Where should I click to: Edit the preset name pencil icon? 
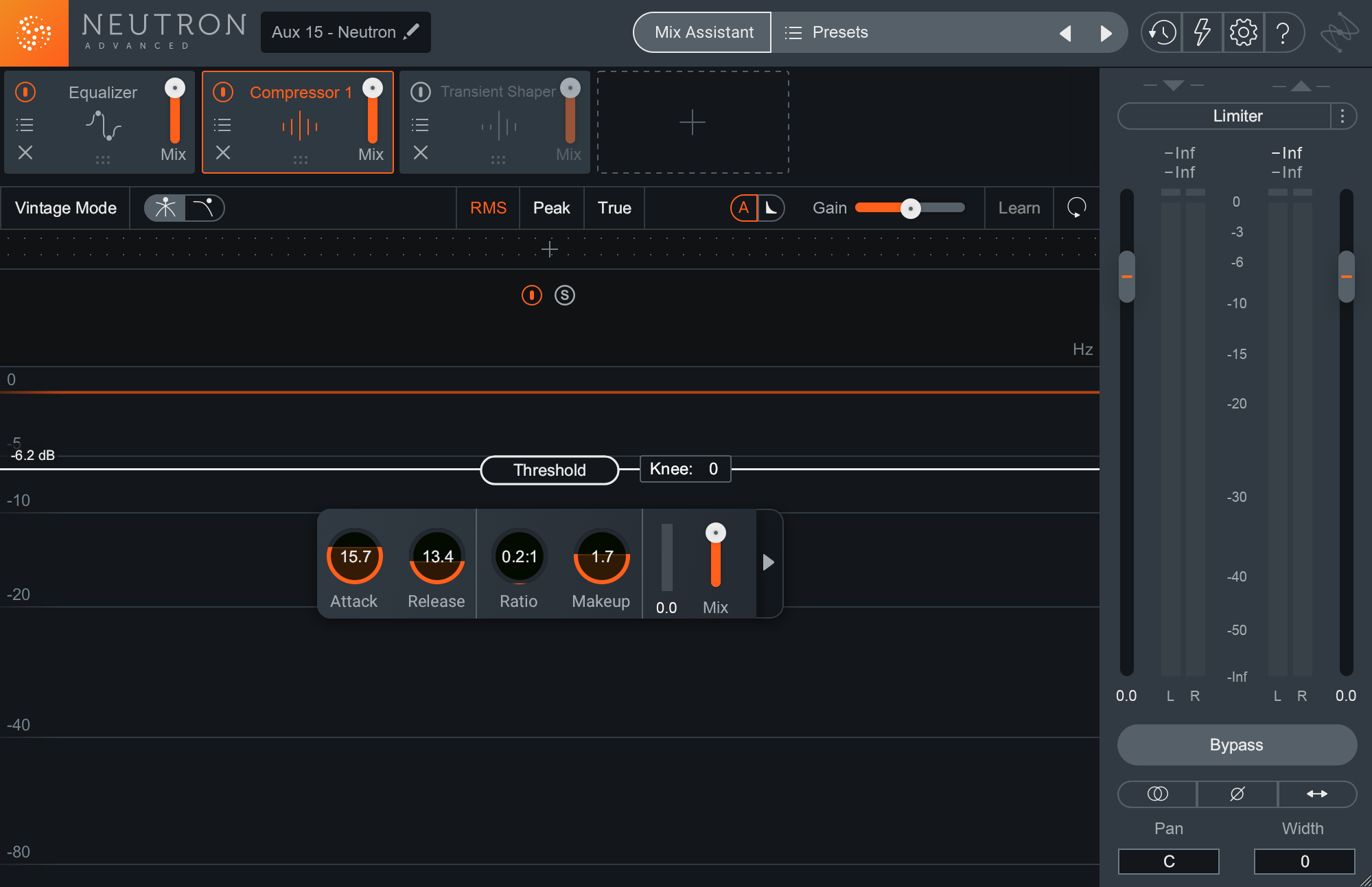pyautogui.click(x=412, y=32)
